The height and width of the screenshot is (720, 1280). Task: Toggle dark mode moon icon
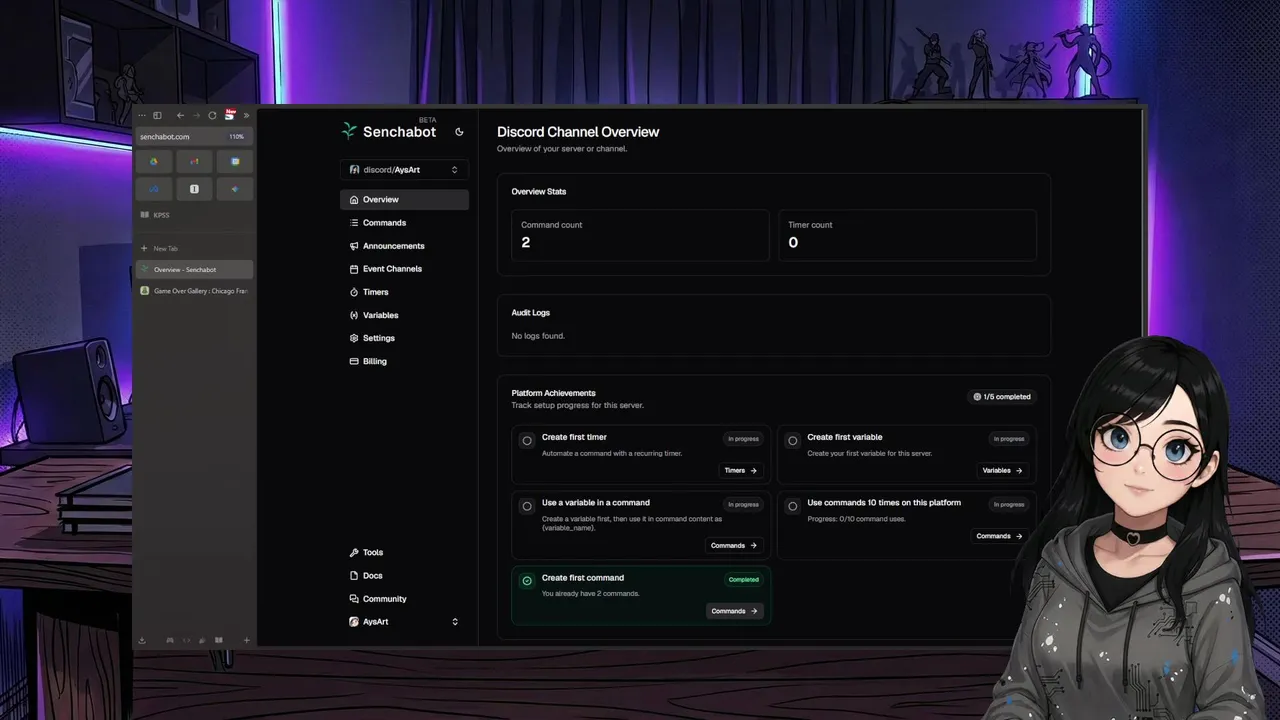click(x=459, y=132)
